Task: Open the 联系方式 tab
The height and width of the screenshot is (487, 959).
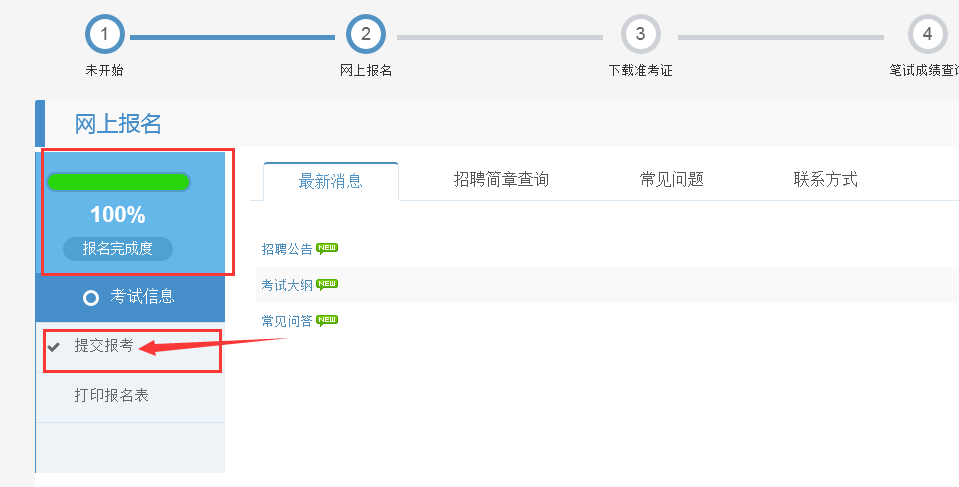Action: [x=826, y=180]
